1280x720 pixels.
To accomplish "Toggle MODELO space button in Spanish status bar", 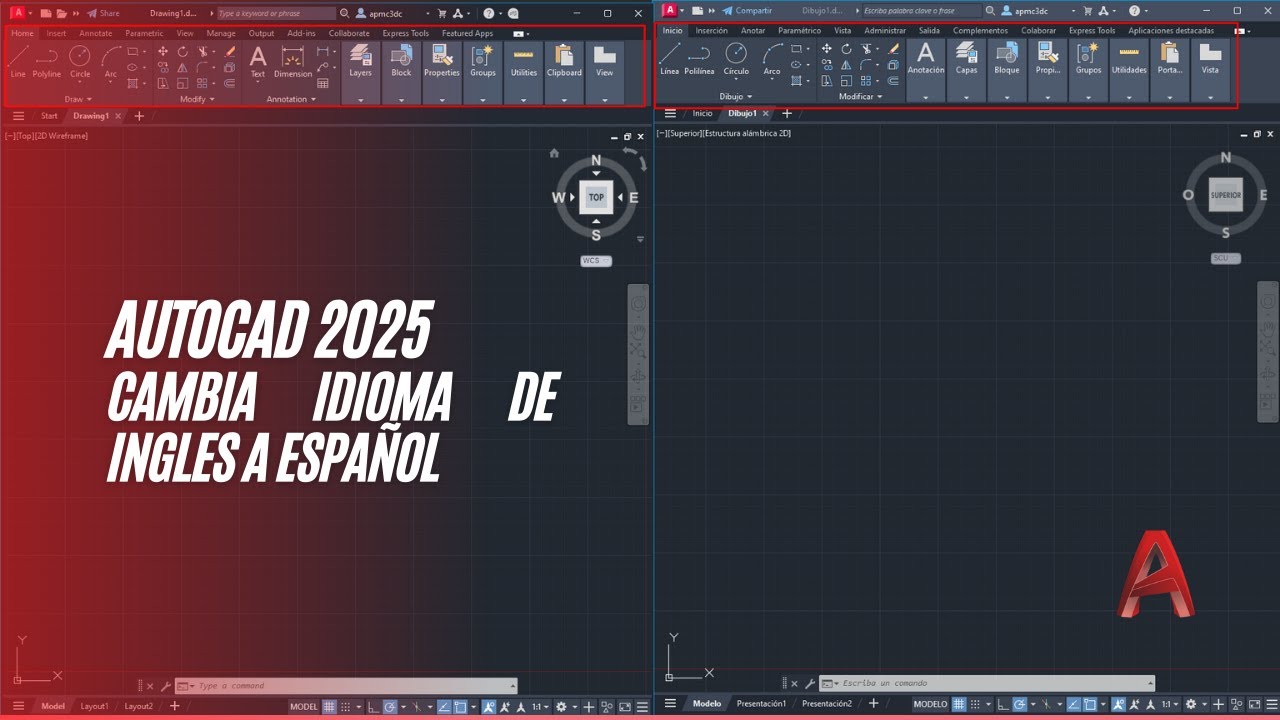I will [x=930, y=704].
